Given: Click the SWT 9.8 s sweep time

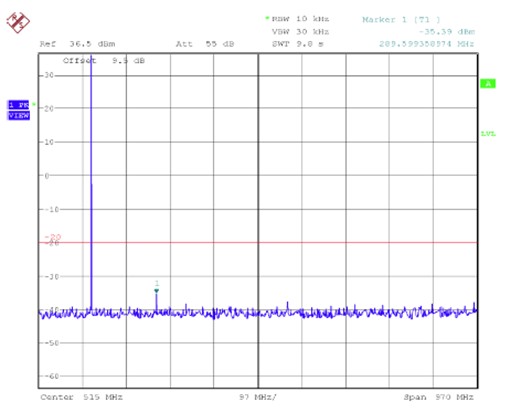Looking at the screenshot, I should [x=297, y=44].
